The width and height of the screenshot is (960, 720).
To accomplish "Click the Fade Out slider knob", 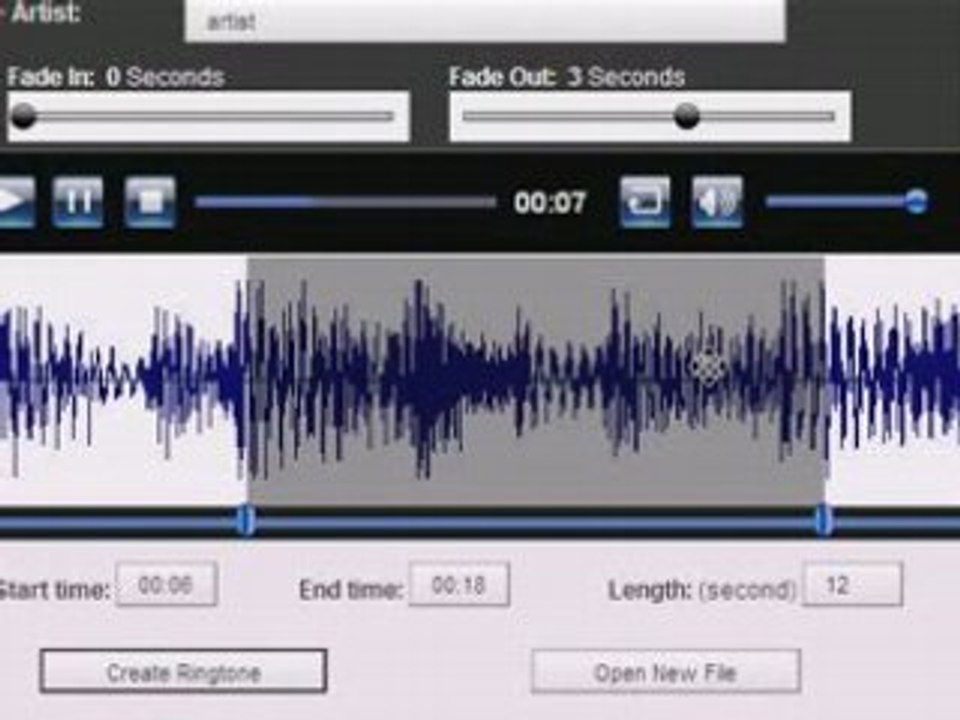I will pos(686,116).
